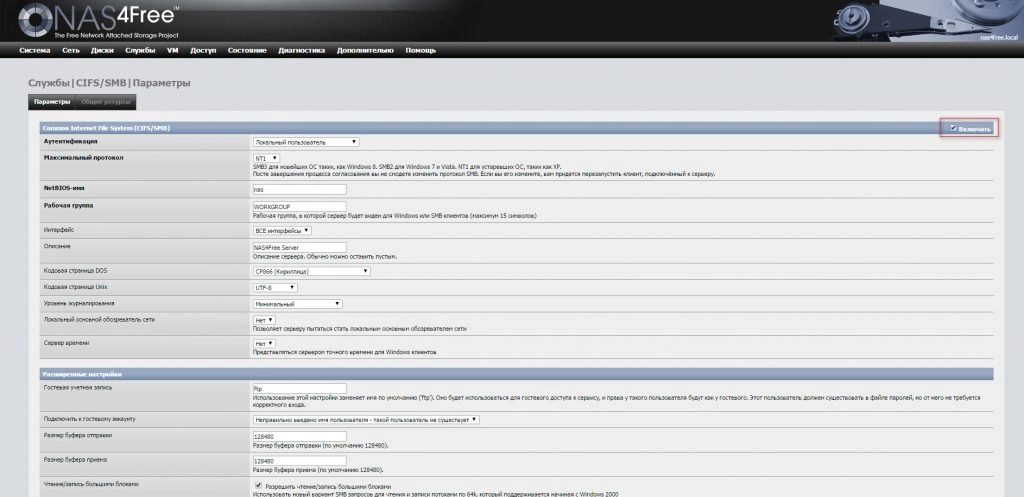The height and width of the screenshot is (497, 1024).
Task: Open the 'Аутентификация' dropdown
Action: pyautogui.click(x=305, y=142)
